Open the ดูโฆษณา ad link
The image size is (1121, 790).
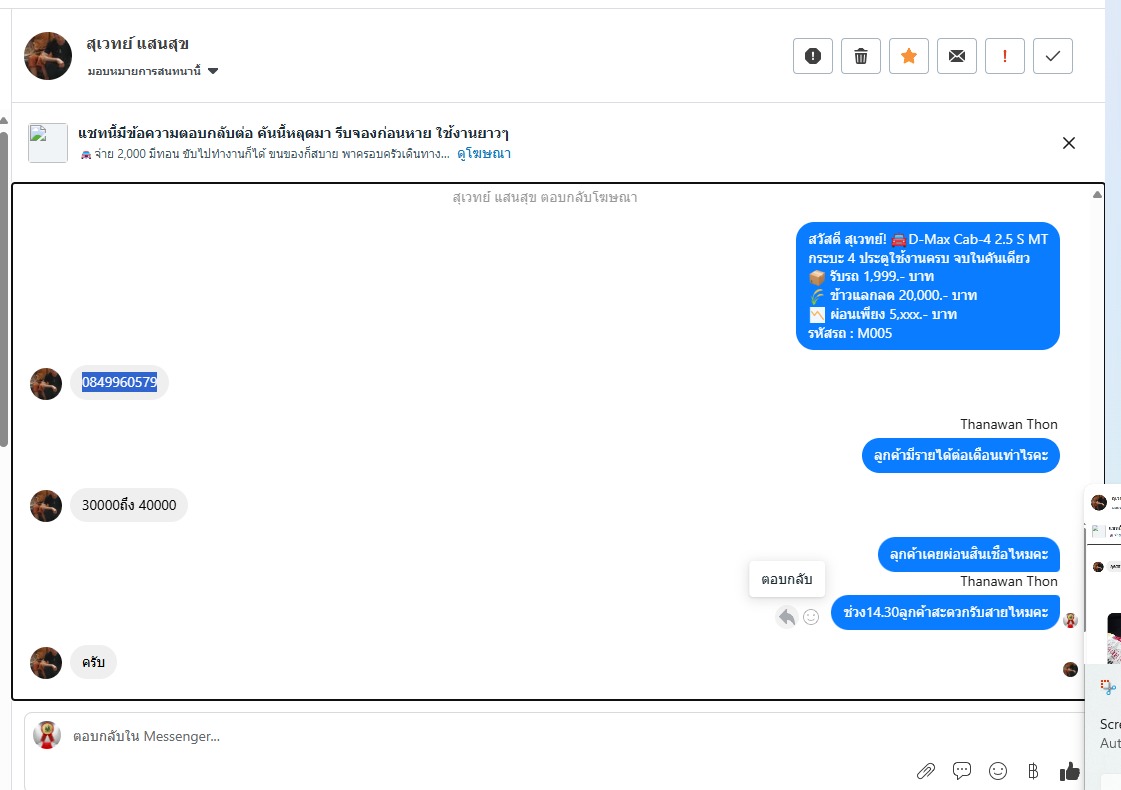pyautogui.click(x=484, y=154)
